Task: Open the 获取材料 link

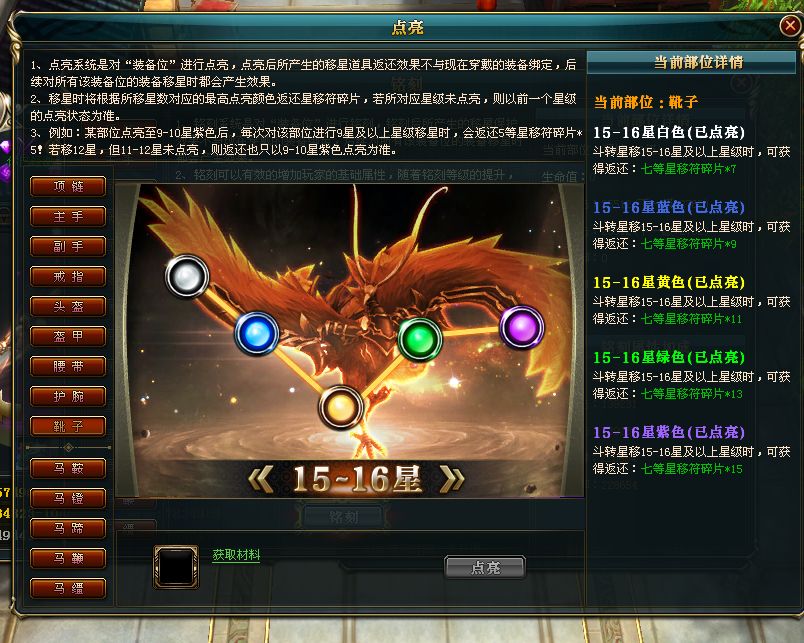Action: point(236,555)
